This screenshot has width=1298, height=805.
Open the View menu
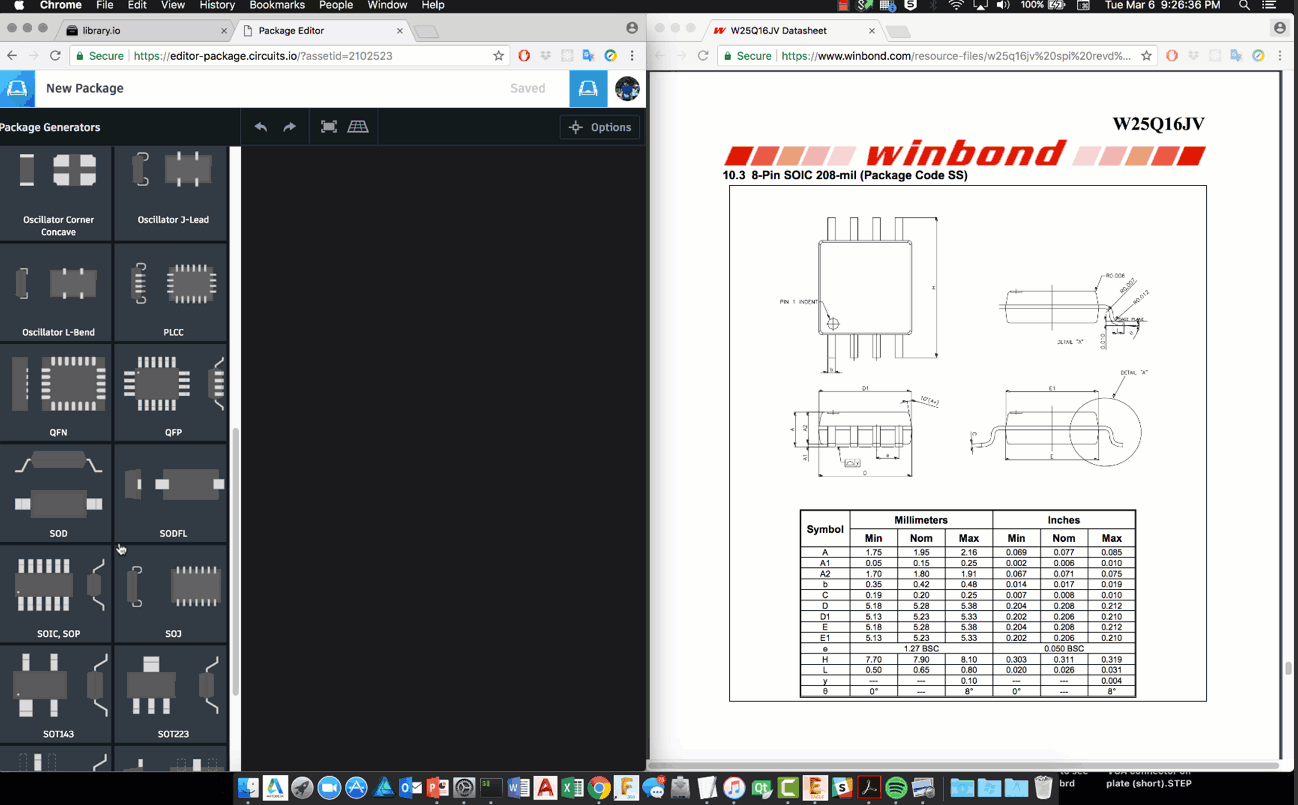pos(173,5)
